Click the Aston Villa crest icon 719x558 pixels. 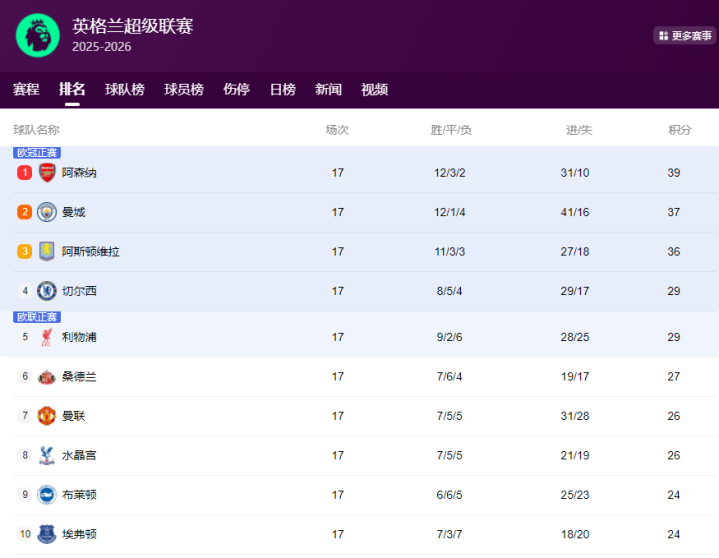click(47, 252)
